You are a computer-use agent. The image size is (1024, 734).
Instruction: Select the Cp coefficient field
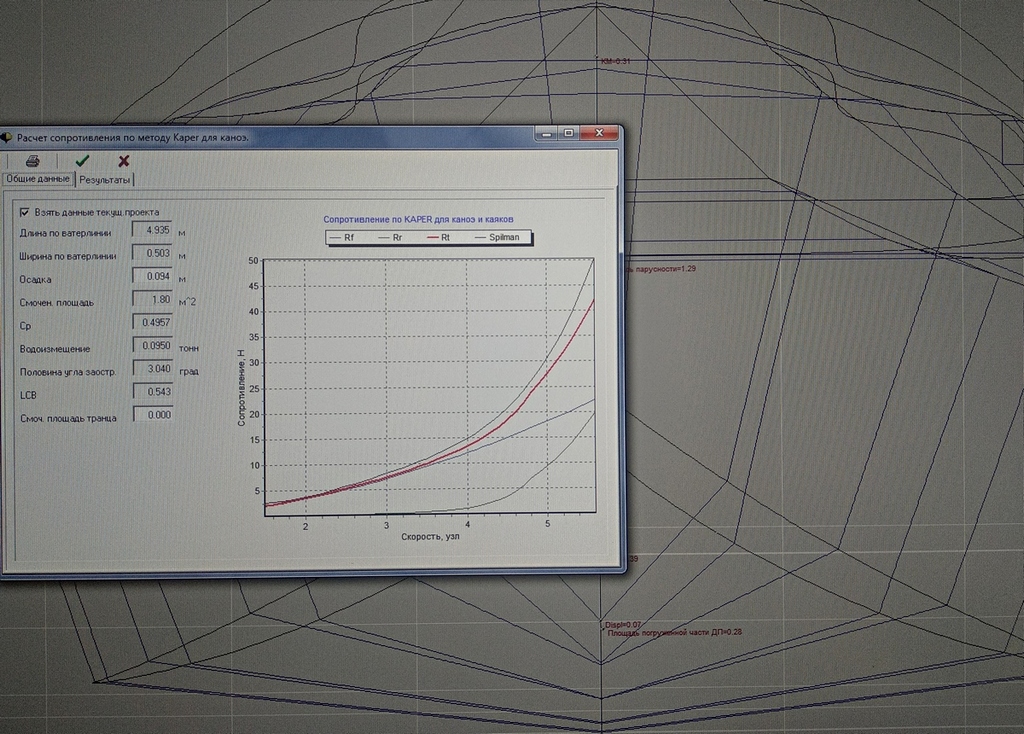click(152, 324)
